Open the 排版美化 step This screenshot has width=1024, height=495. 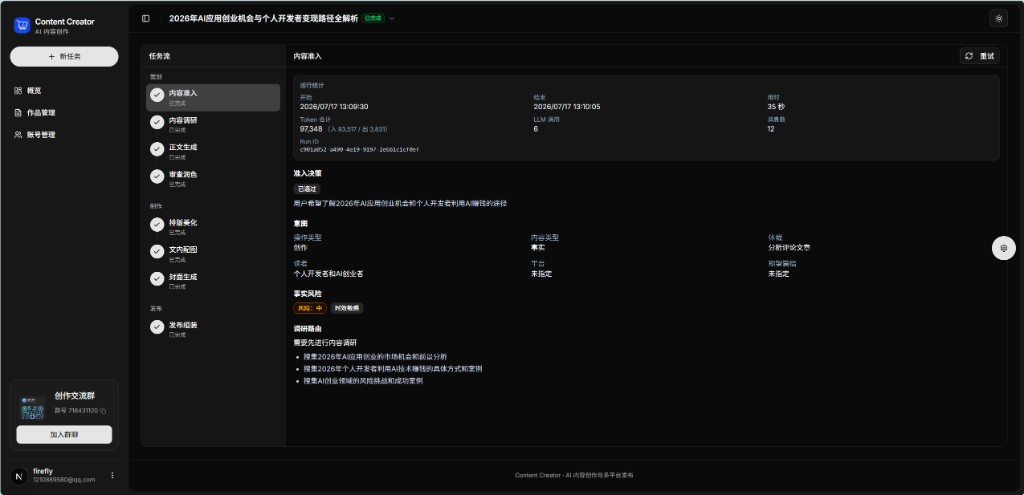click(213, 226)
